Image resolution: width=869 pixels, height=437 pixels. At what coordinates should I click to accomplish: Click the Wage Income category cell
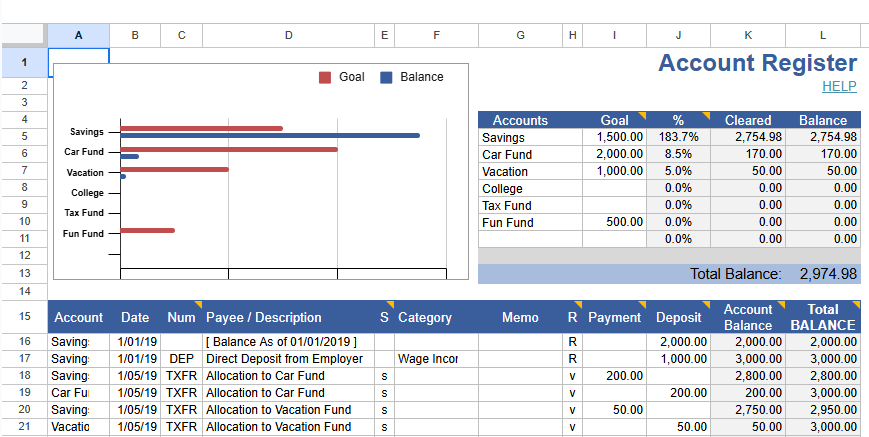(x=436, y=358)
